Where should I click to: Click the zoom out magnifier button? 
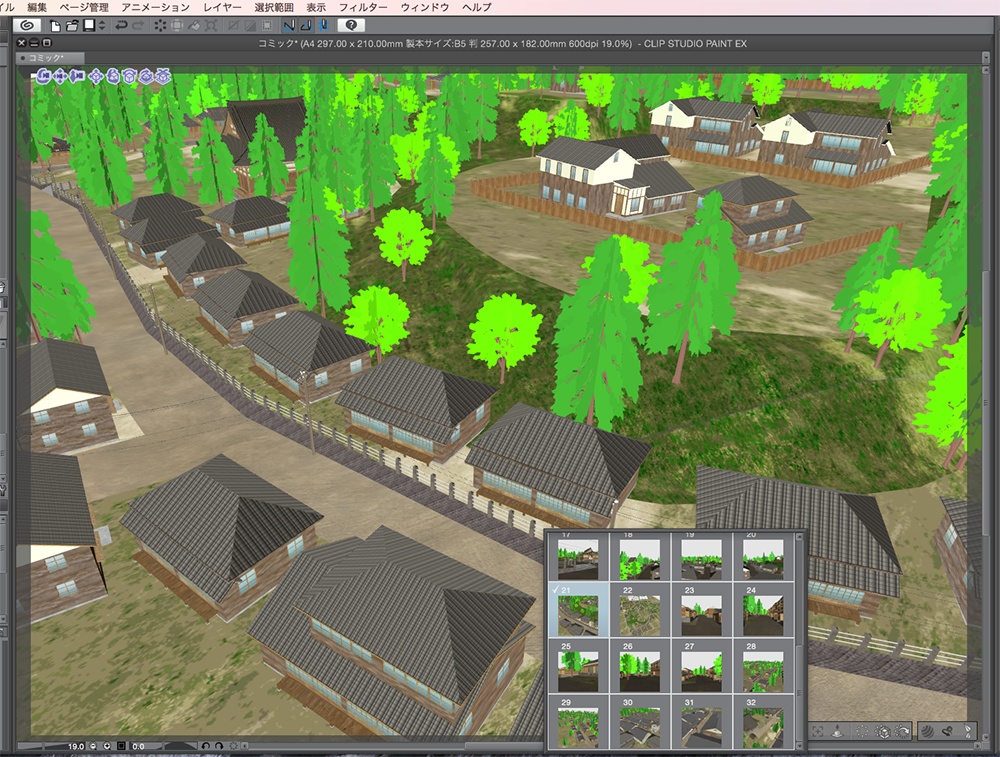pos(93,746)
